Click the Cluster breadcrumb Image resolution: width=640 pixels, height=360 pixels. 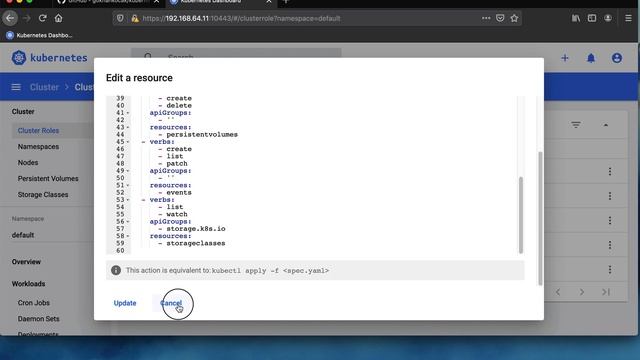click(x=44, y=87)
